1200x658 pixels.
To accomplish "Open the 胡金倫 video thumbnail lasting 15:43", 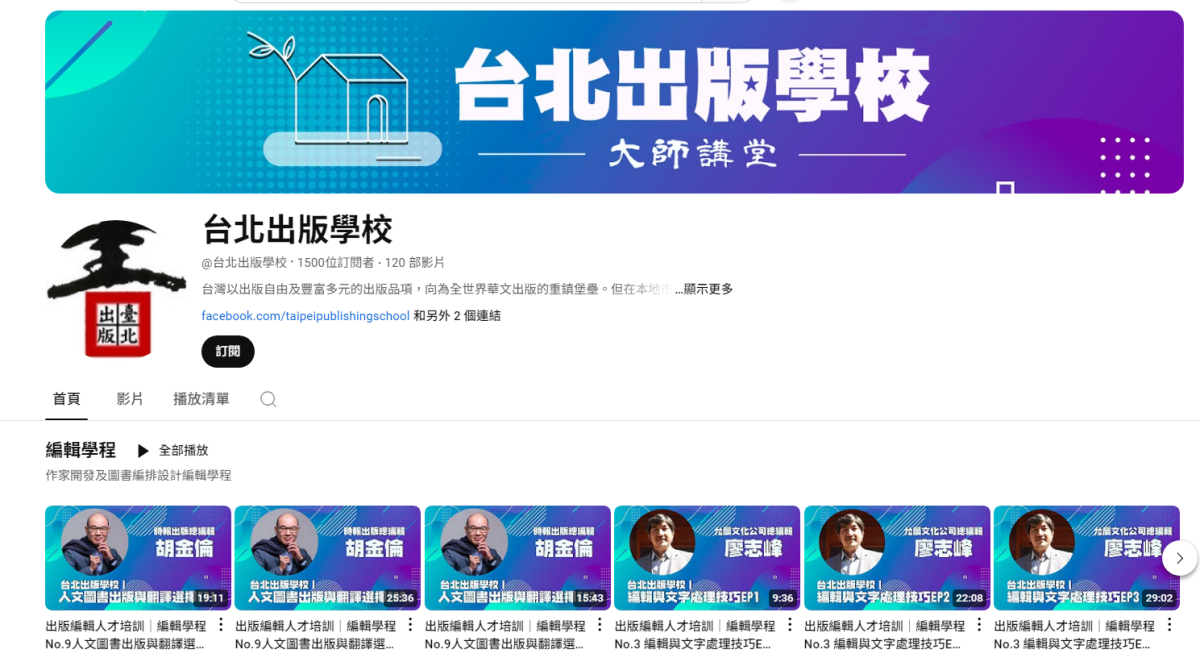I will (x=518, y=558).
